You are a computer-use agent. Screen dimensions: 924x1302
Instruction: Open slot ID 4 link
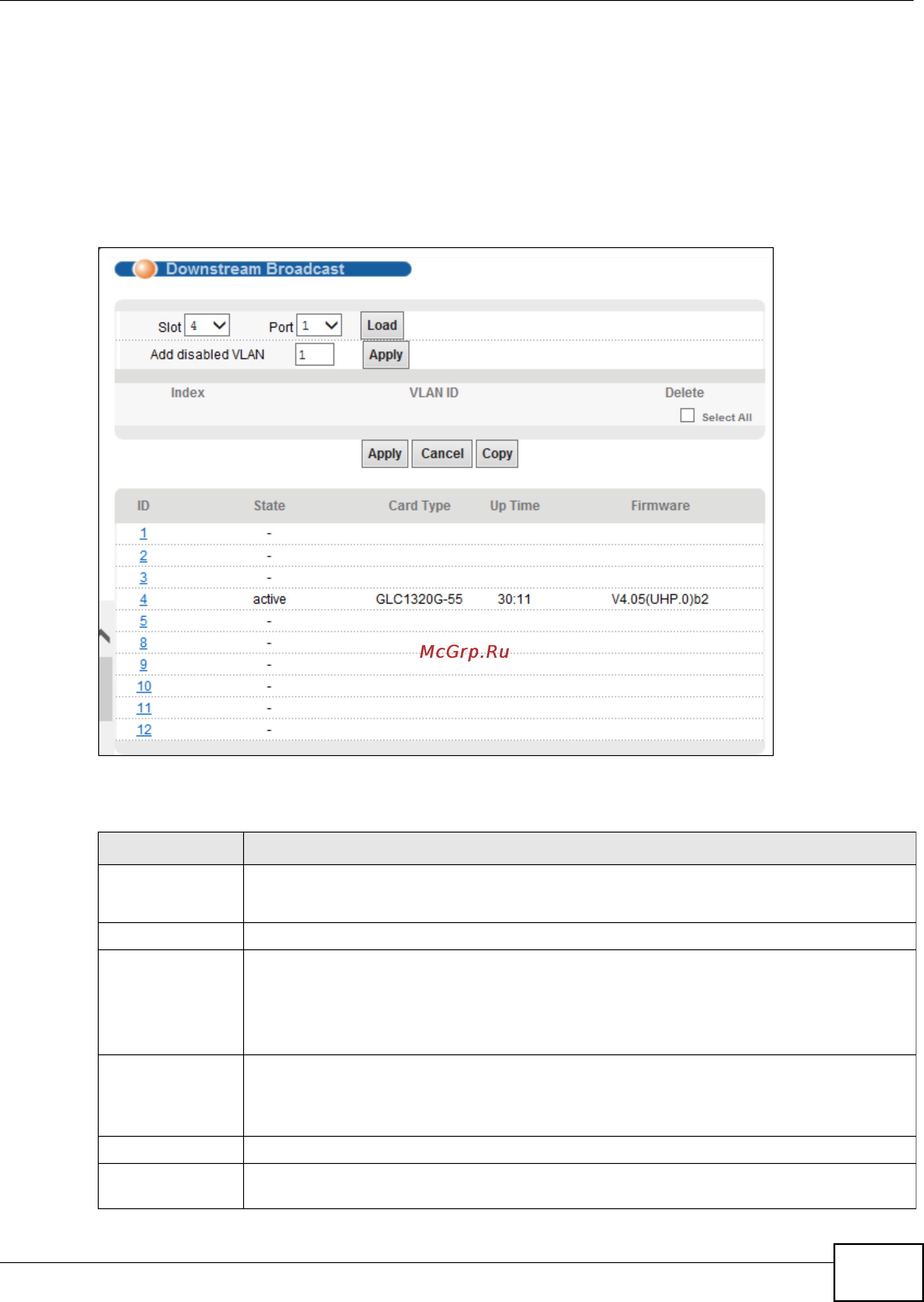tap(144, 599)
